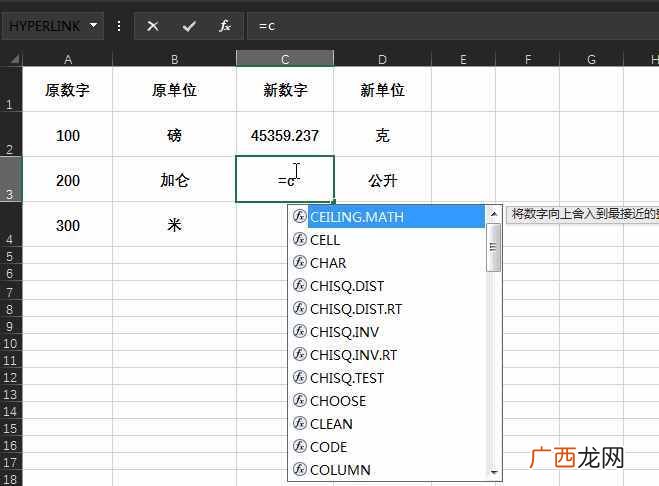The image size is (659, 486).
Task: Click in the formula bar containing =c
Action: click(453, 26)
